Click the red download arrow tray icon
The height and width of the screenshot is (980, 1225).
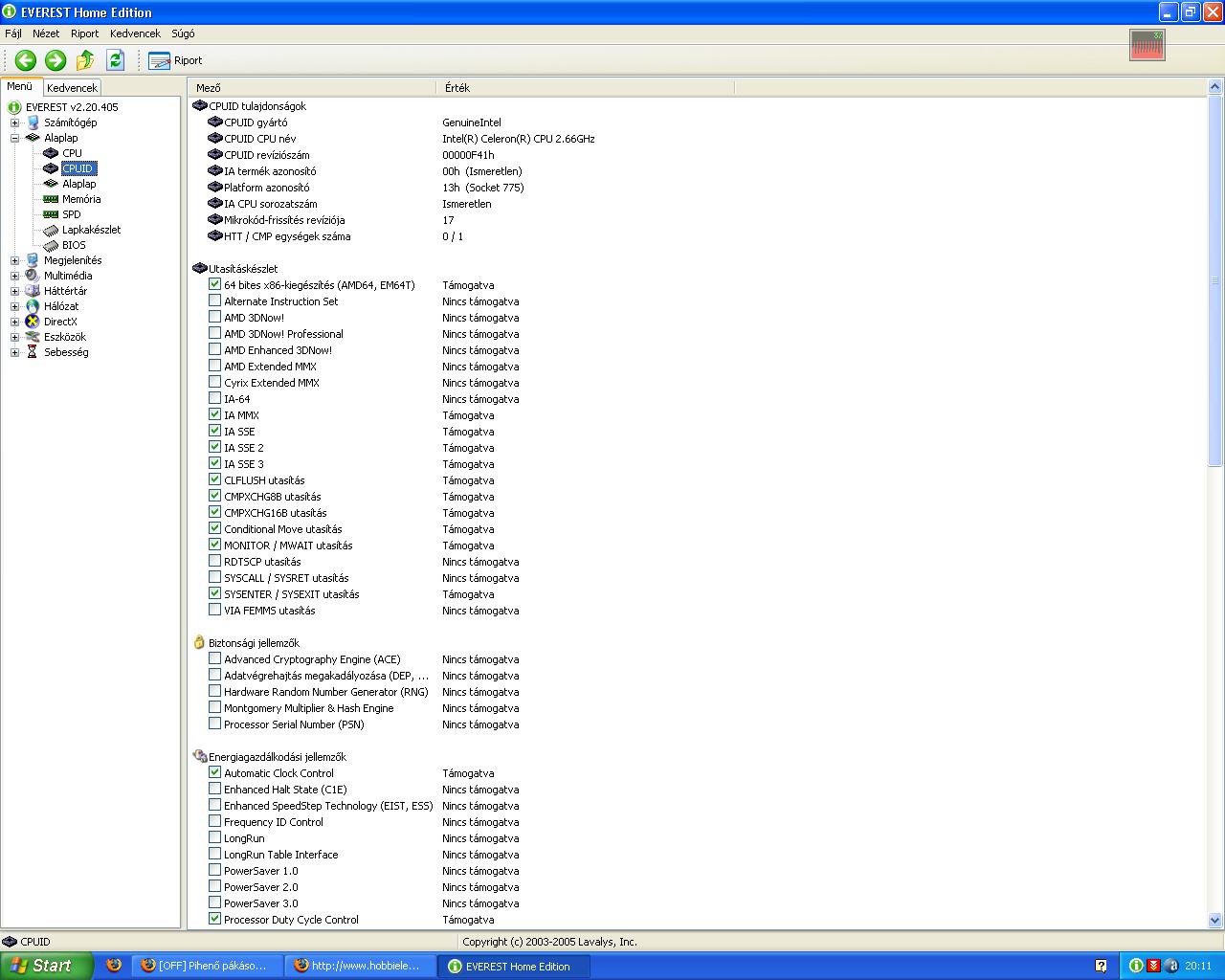click(x=1153, y=966)
